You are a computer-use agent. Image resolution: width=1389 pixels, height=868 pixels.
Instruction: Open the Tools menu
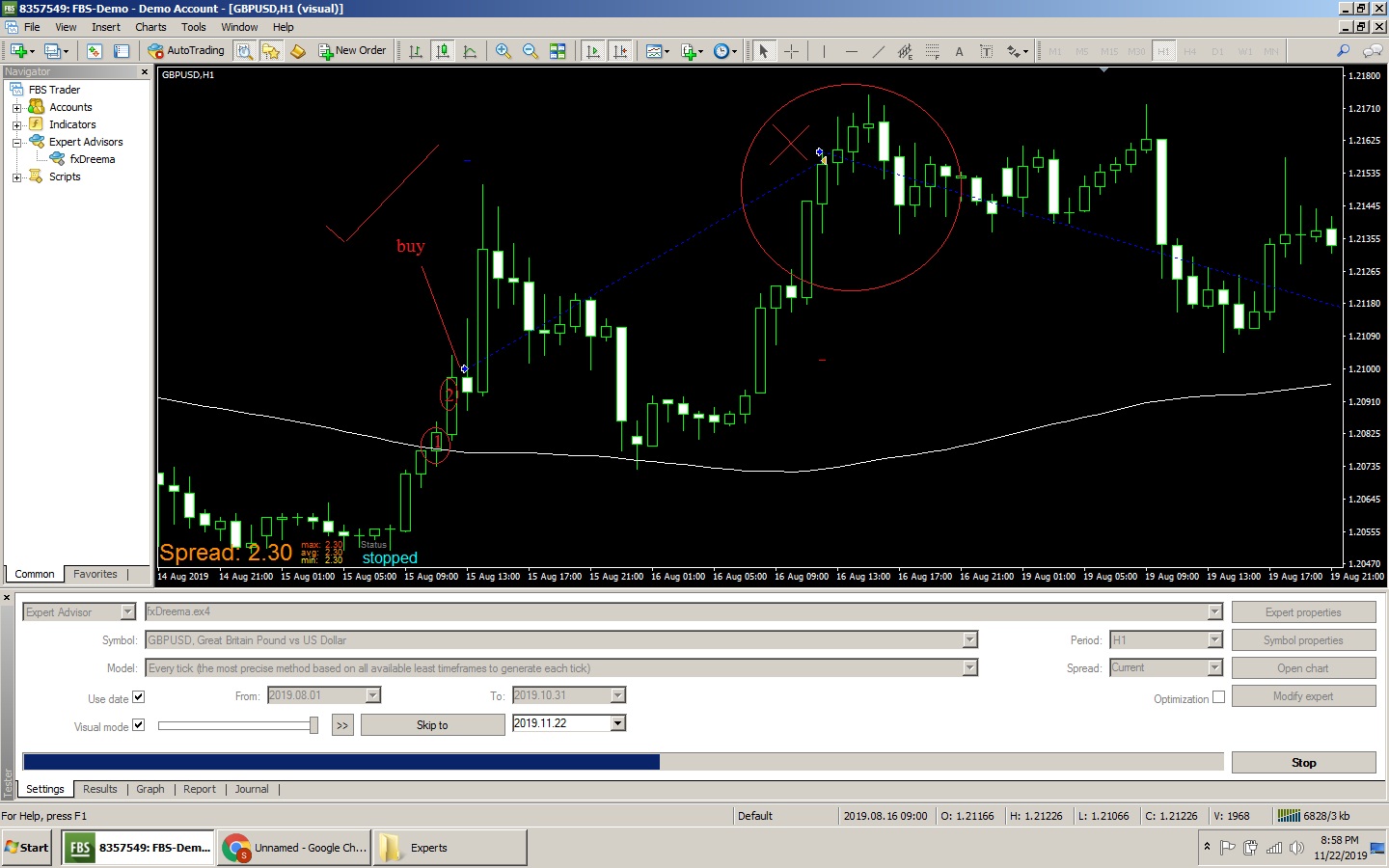[x=194, y=27]
